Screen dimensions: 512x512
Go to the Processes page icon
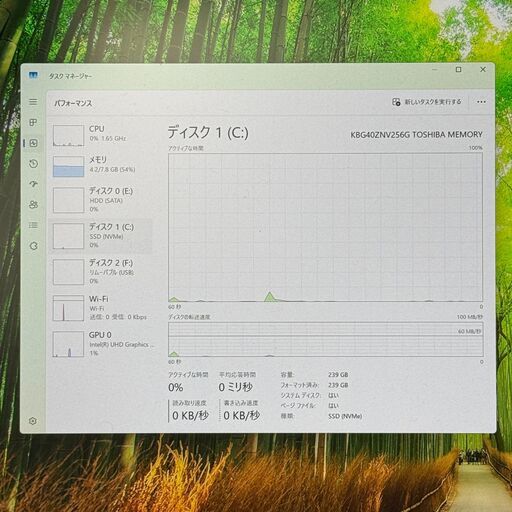[x=33, y=122]
